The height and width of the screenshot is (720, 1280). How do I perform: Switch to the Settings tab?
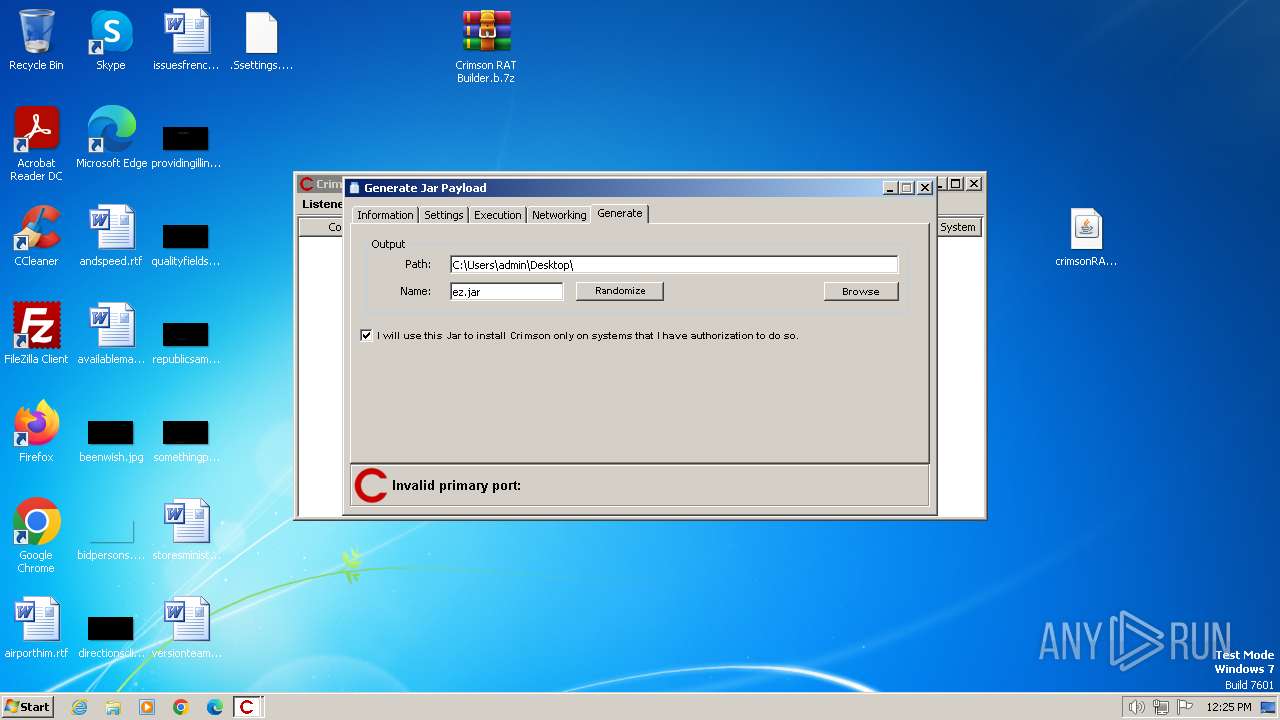[x=443, y=215]
